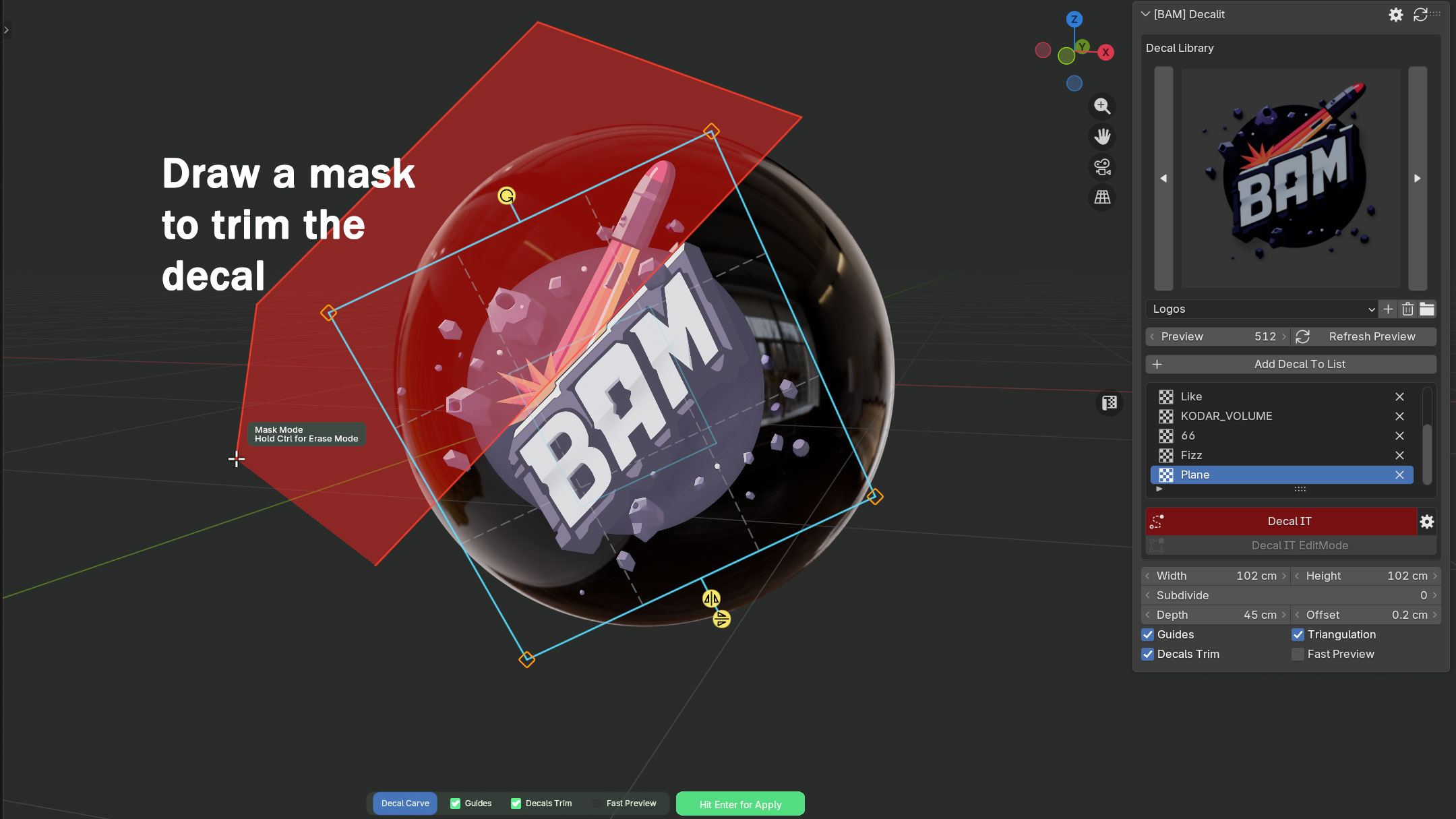Click the red Decal IT button
The width and height of the screenshot is (1456, 819).
(x=1281, y=522)
